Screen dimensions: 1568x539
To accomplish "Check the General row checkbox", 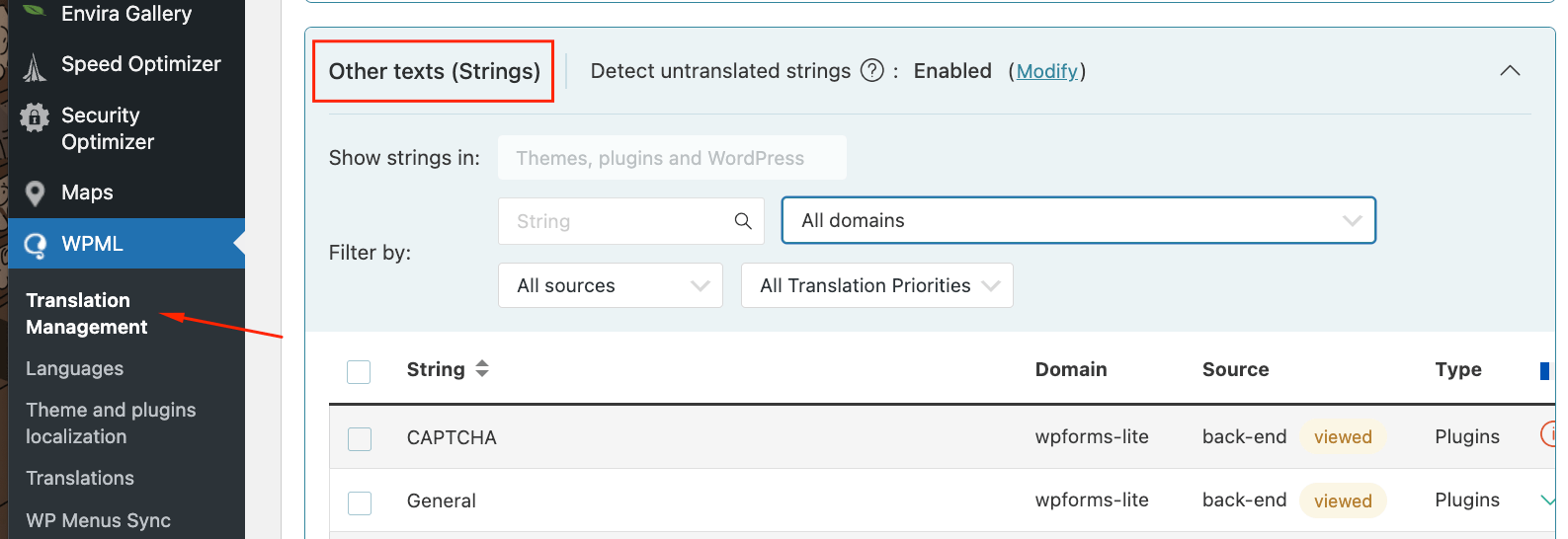I will tap(360, 503).
